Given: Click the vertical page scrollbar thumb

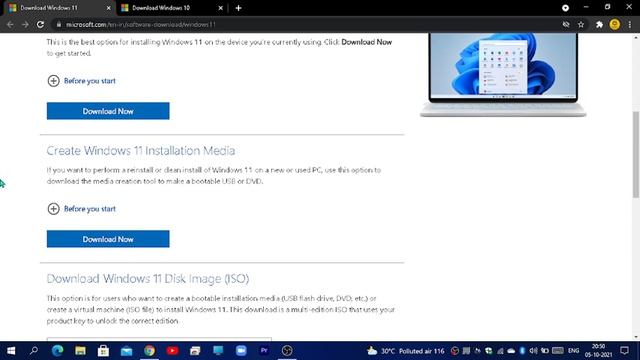Looking at the screenshot, I should [x=636, y=154].
